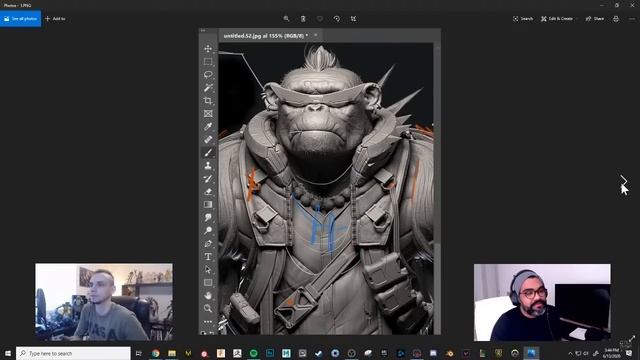Click See all photos button

tap(20, 19)
